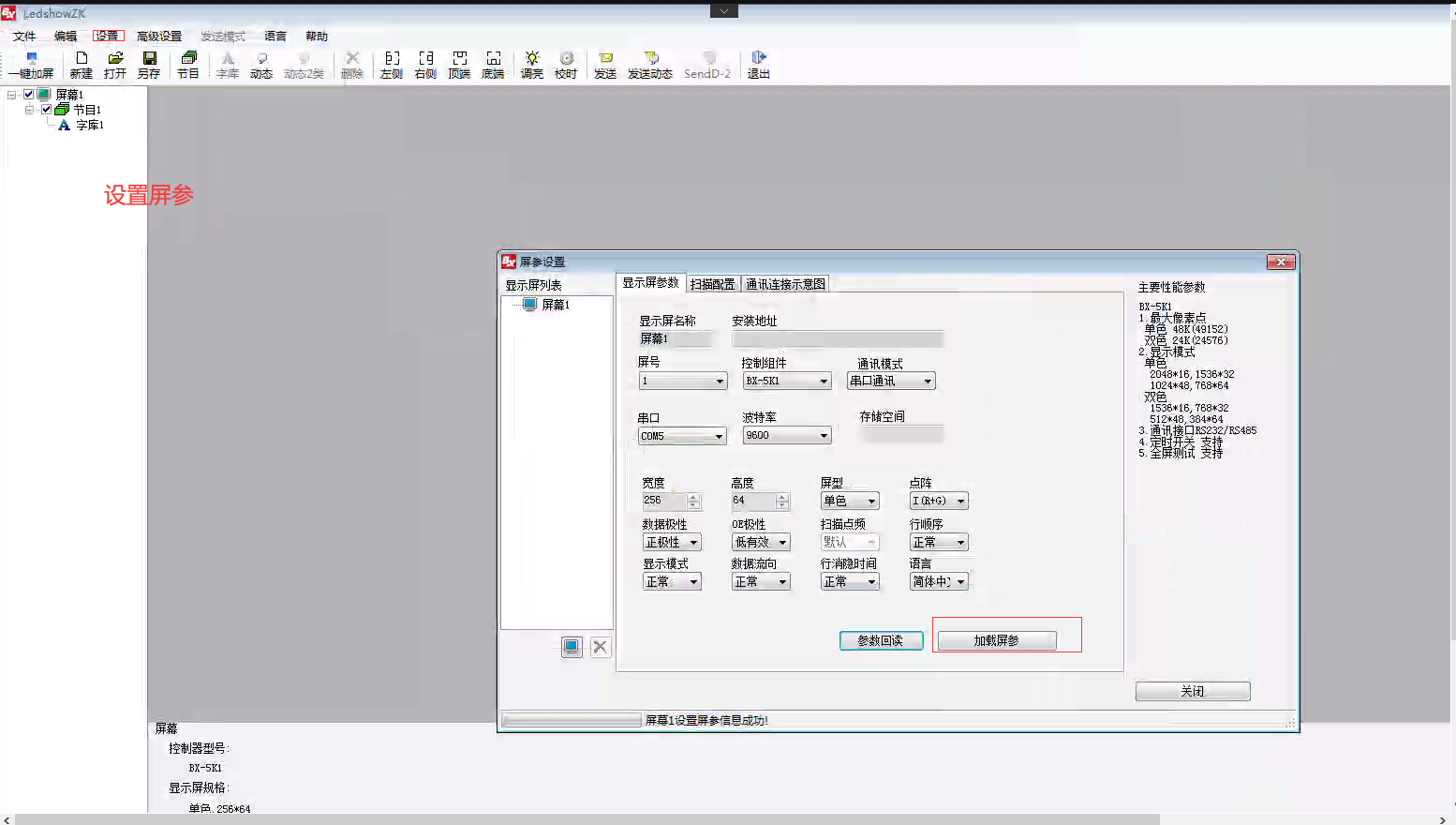Click the delete screen X icon in dialog
The width and height of the screenshot is (1456, 825).
[601, 647]
